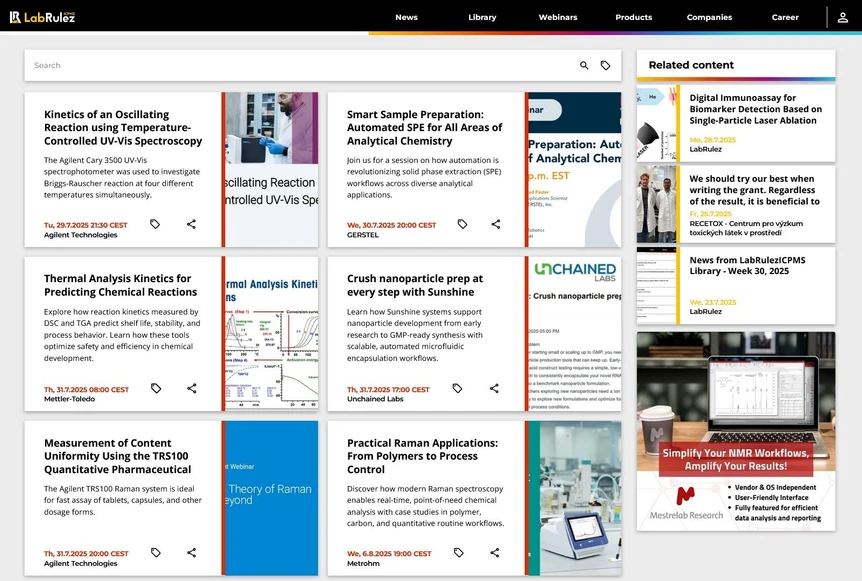862x581 pixels.
Task: Click the 'GERSTEL' company name
Action: click(x=363, y=235)
